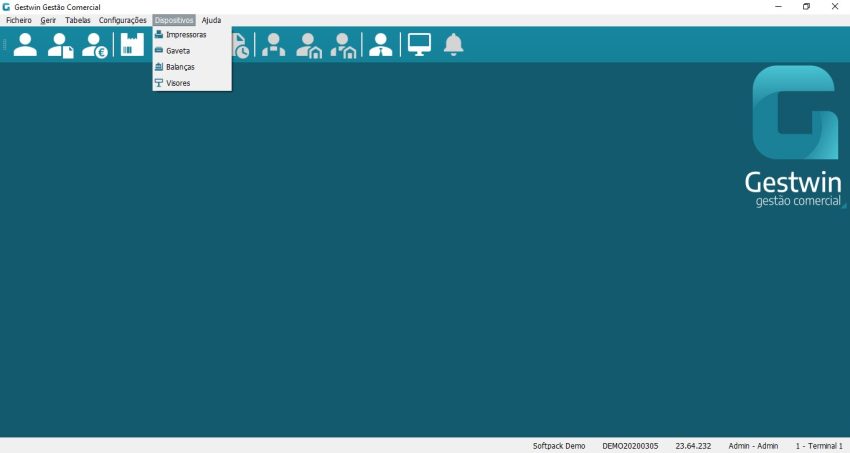This screenshot has height=453, width=850.
Task: Open the worker in overalls icon
Action: tap(273, 45)
